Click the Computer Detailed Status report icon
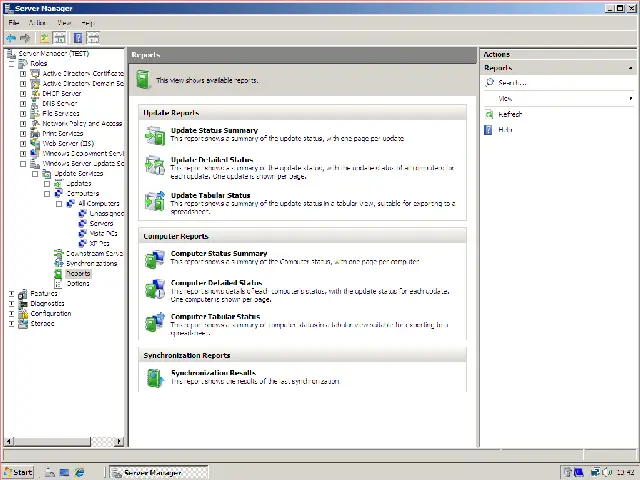The image size is (640, 480). [155, 289]
